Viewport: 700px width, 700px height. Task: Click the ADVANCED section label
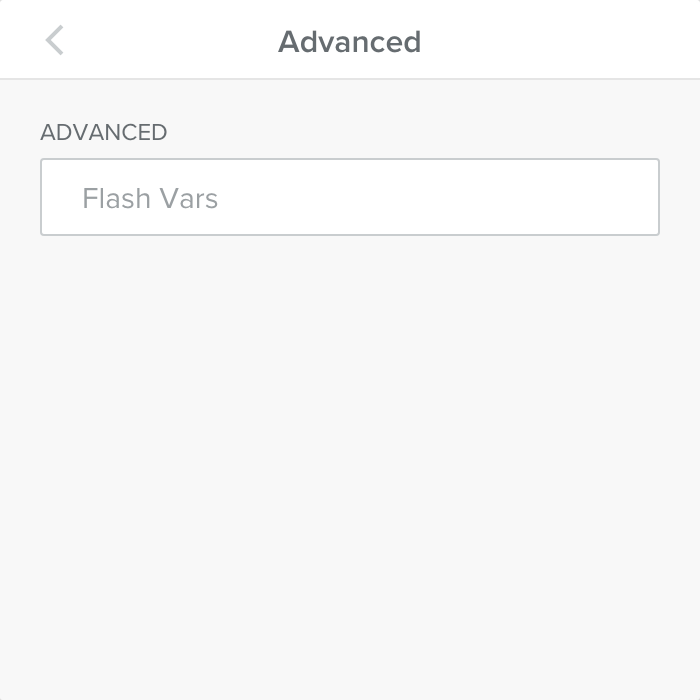pos(103,132)
